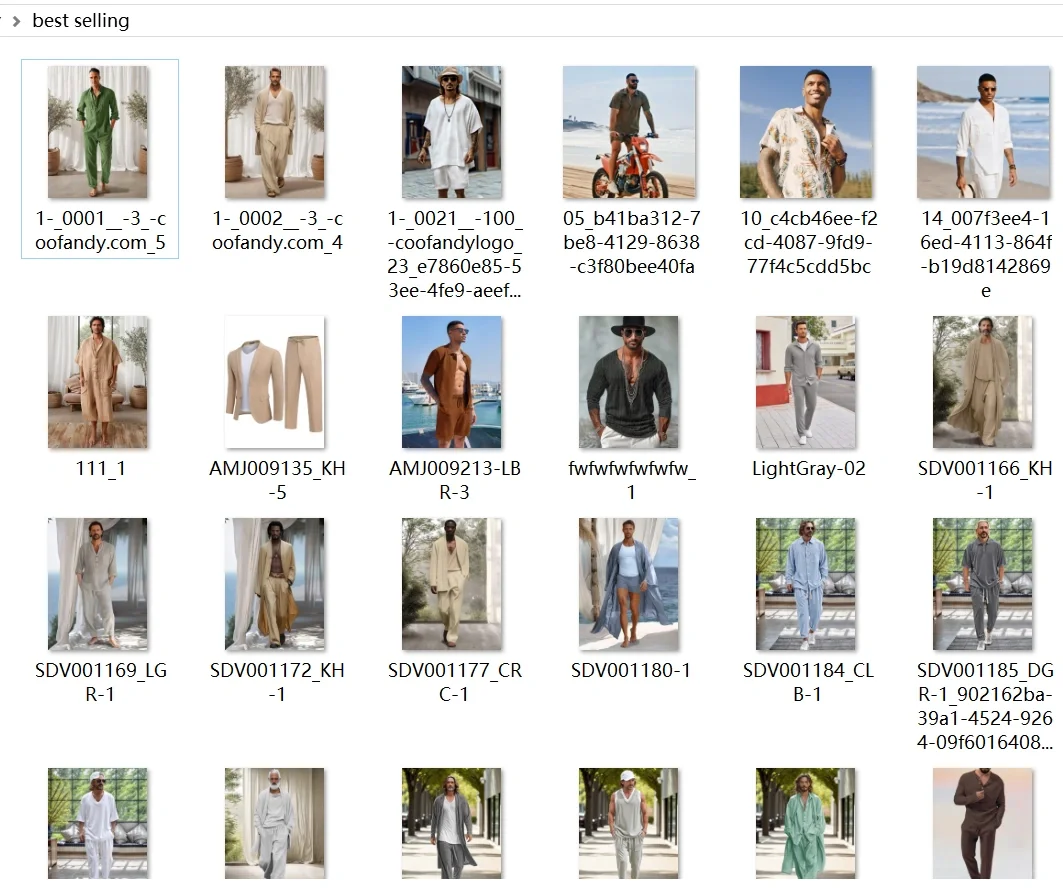Select the floral shirt thumbnail 10_c4cb46ee
This screenshot has height=894, width=1063.
806,132
